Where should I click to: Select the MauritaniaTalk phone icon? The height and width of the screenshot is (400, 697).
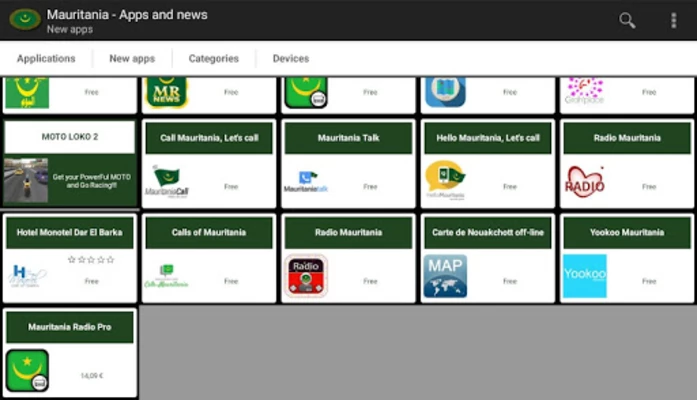[x=306, y=181]
